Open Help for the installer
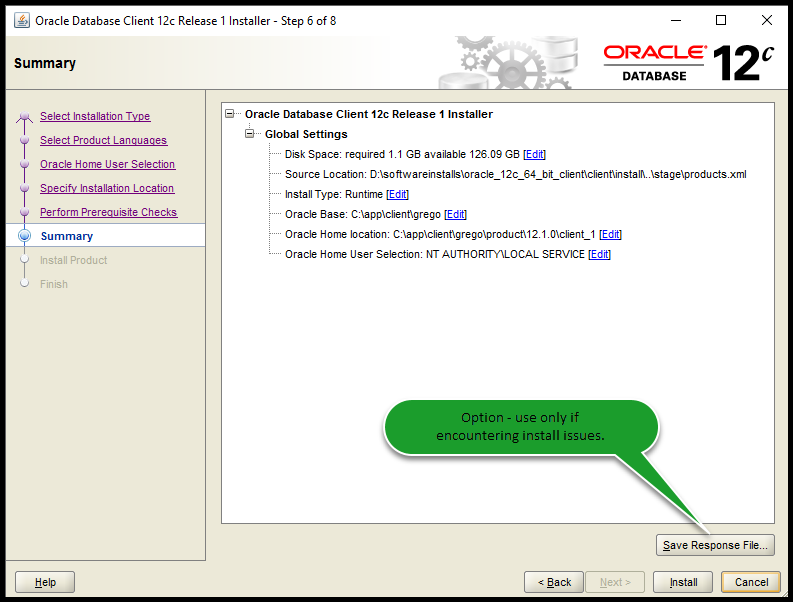Screen dimensions: 793x602 click(45, 582)
